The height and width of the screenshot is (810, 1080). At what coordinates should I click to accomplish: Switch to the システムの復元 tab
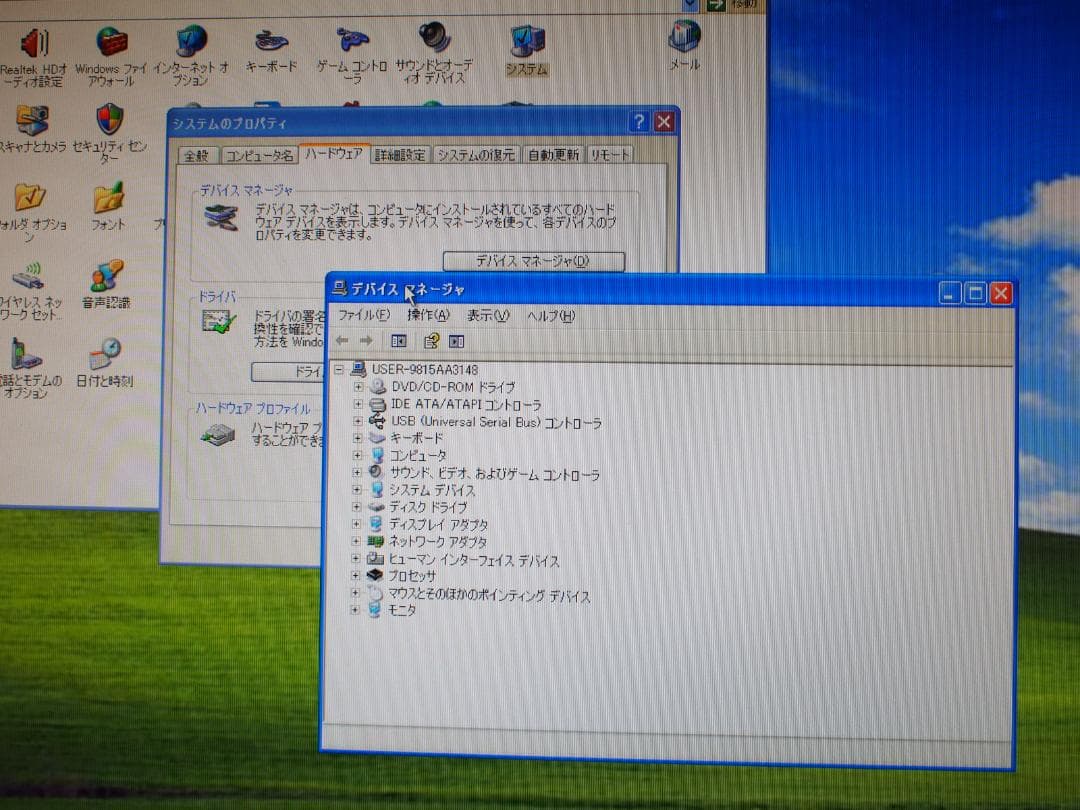tap(477, 155)
